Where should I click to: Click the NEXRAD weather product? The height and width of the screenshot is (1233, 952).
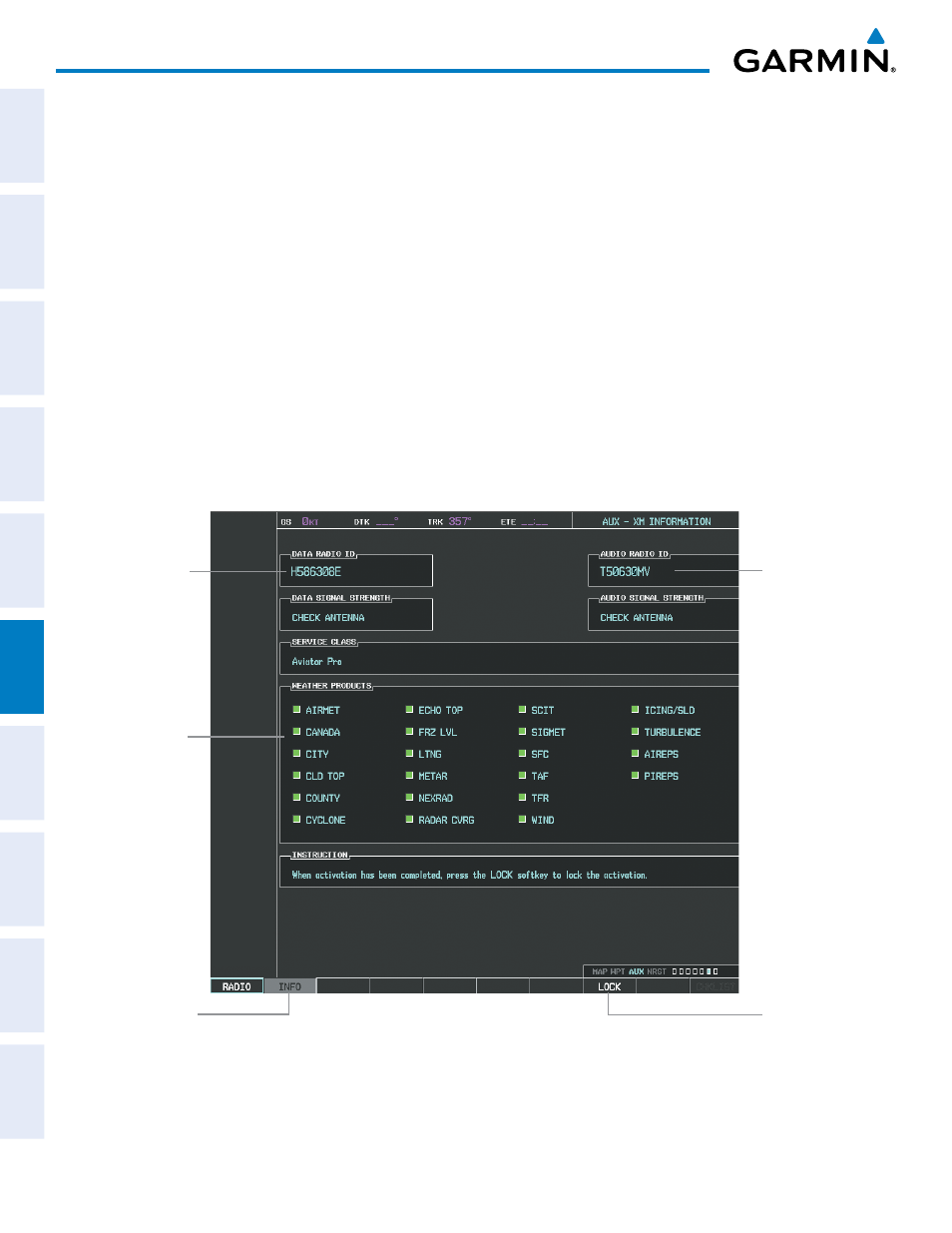coord(429,798)
